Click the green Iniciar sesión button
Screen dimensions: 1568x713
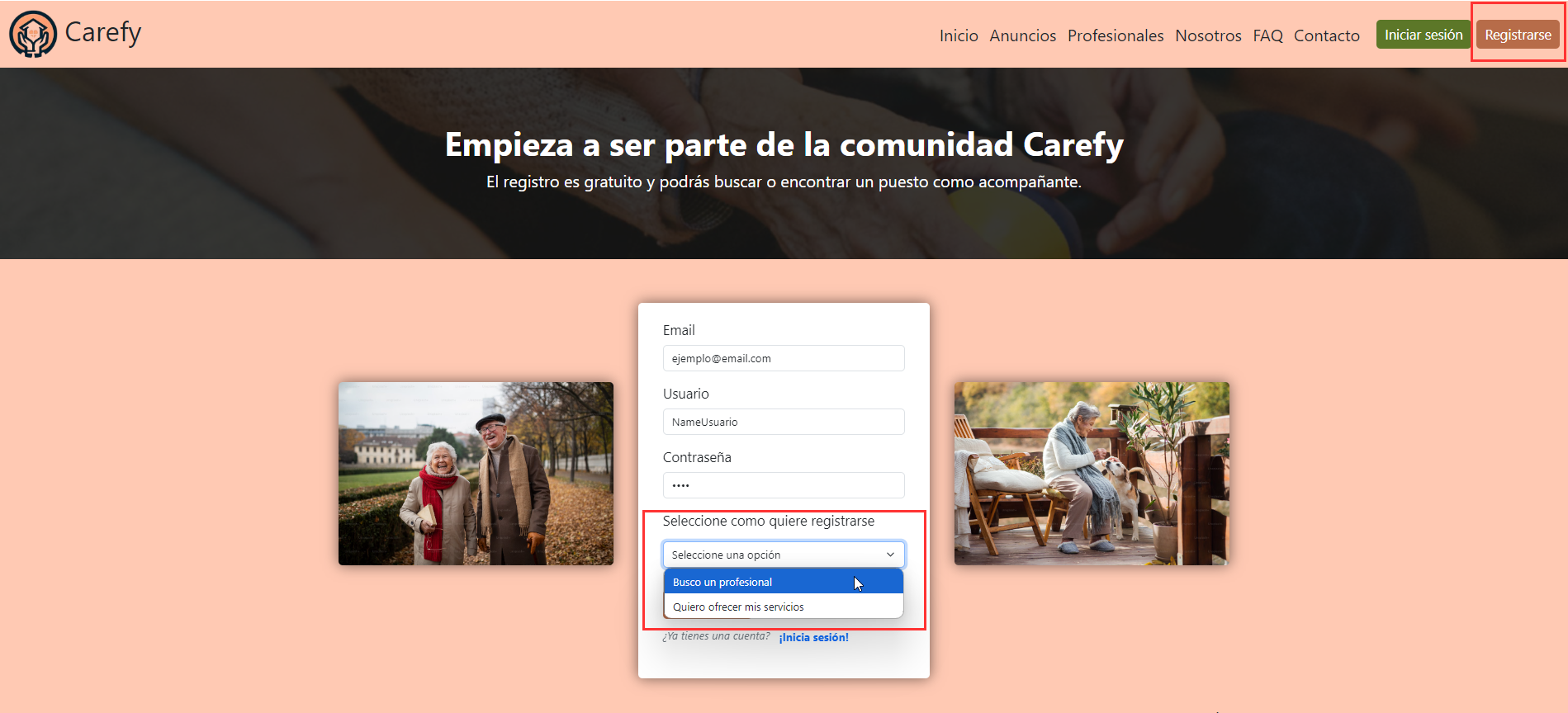pos(1424,35)
